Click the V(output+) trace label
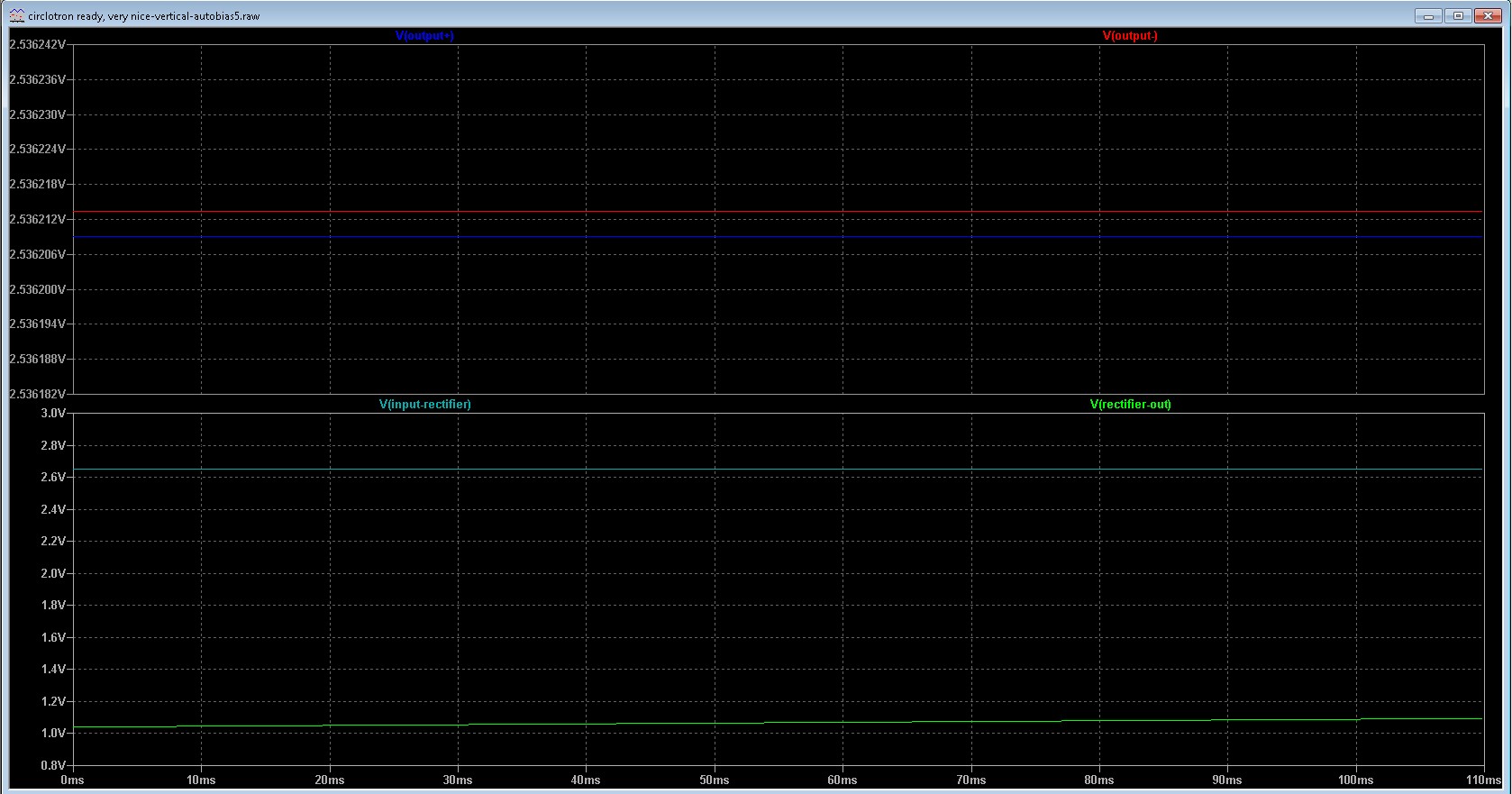 coord(424,36)
